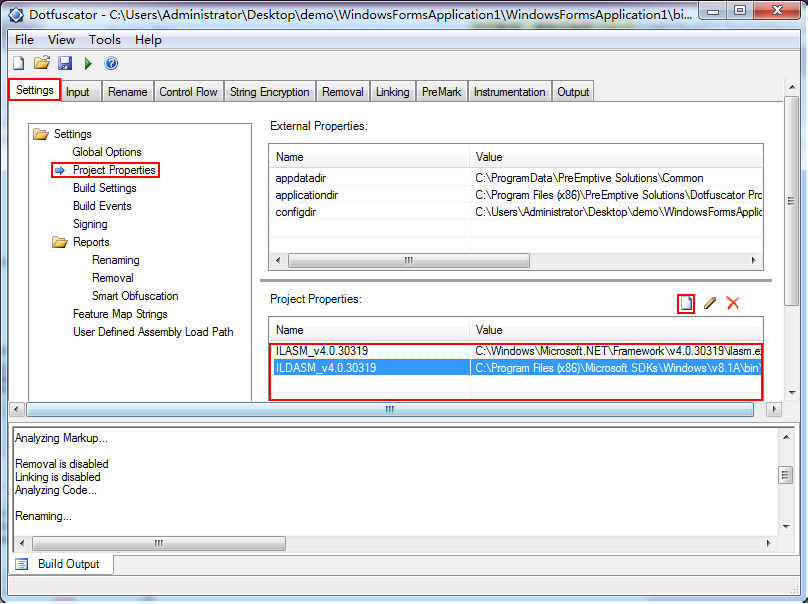
Task: Select the appdatadir external property row
Action: point(516,178)
